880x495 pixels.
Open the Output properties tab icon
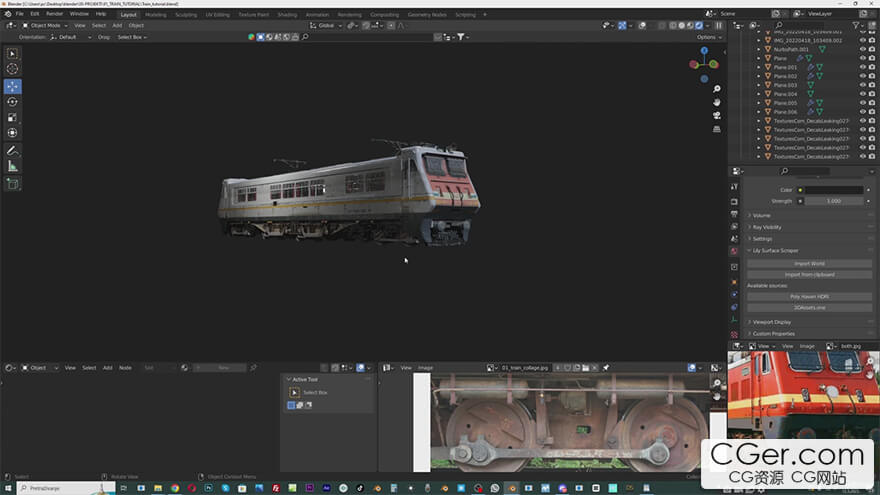[734, 214]
